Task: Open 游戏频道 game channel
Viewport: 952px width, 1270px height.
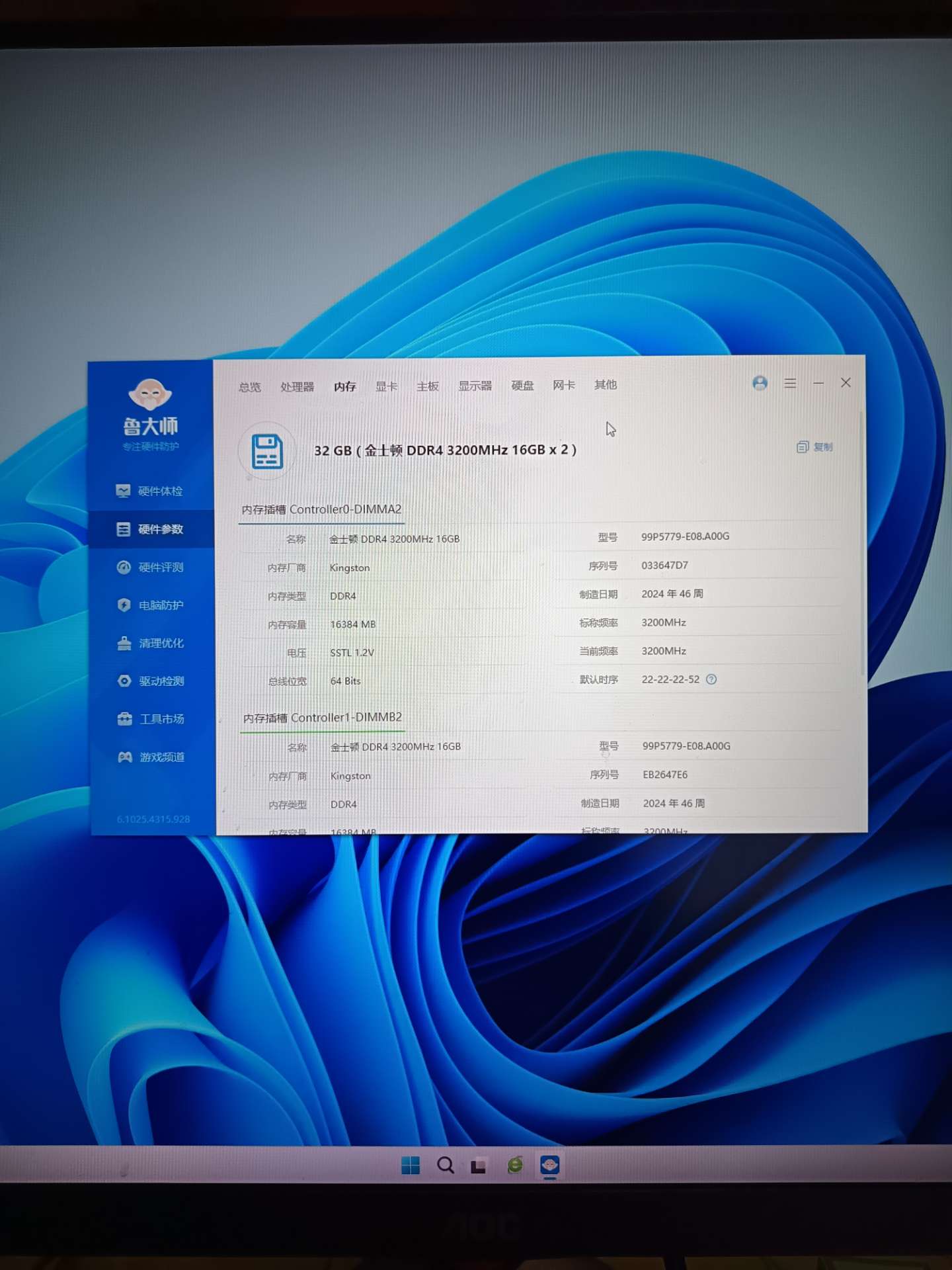Action: [x=151, y=757]
